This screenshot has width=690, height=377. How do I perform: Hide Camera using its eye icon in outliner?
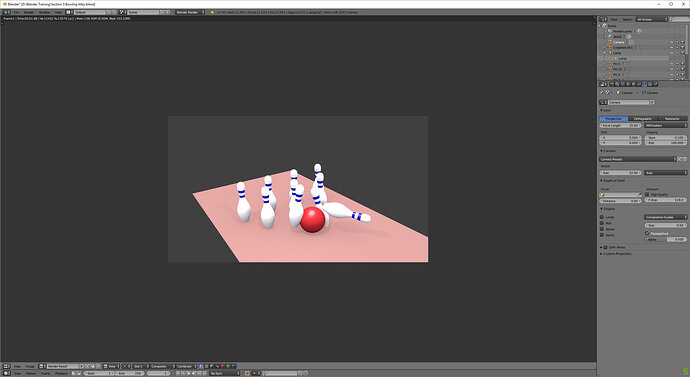672,42
